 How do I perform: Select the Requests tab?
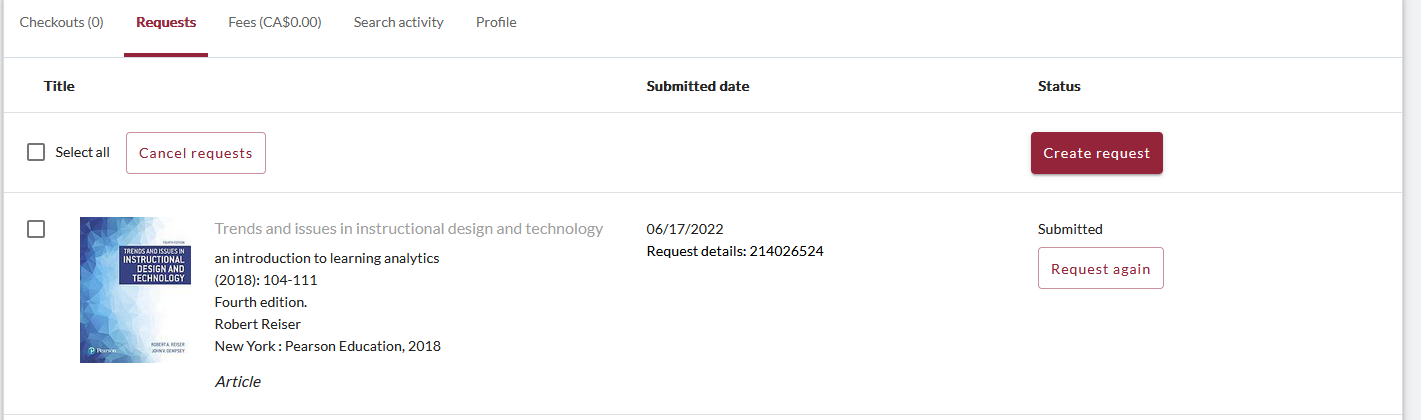[166, 22]
